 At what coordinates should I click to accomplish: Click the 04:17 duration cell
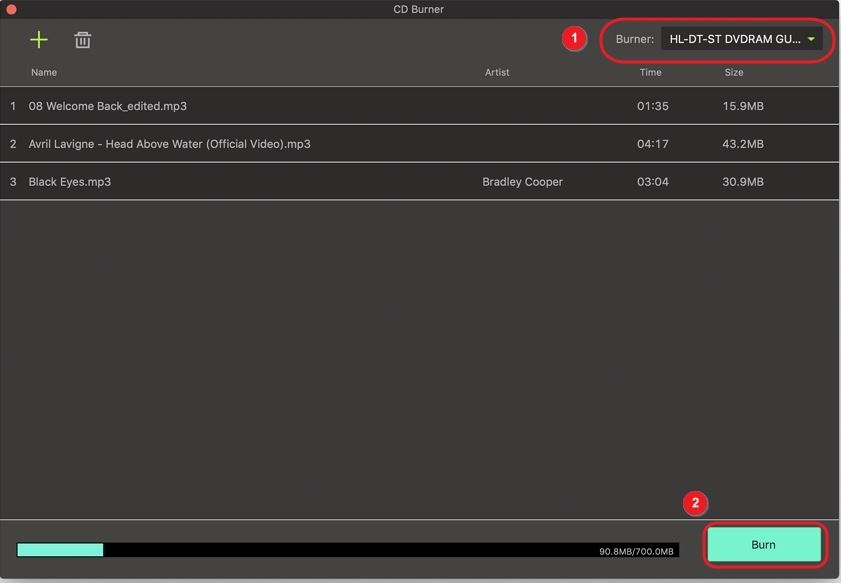tap(652, 144)
